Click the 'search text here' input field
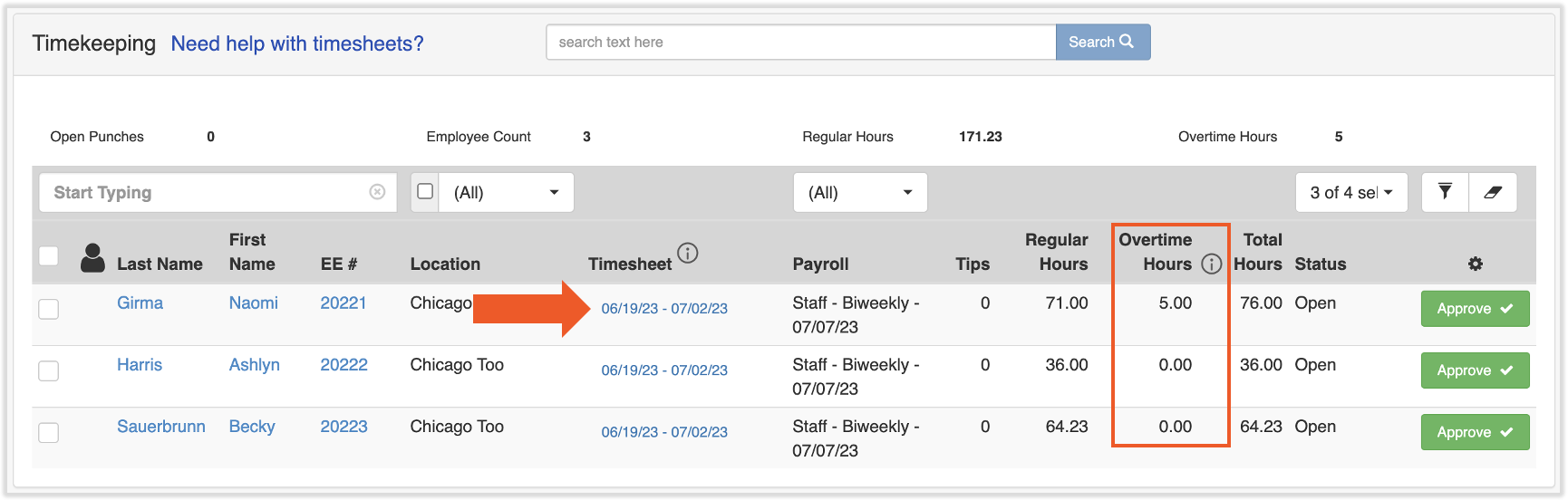The width and height of the screenshot is (1568, 500). click(x=800, y=43)
